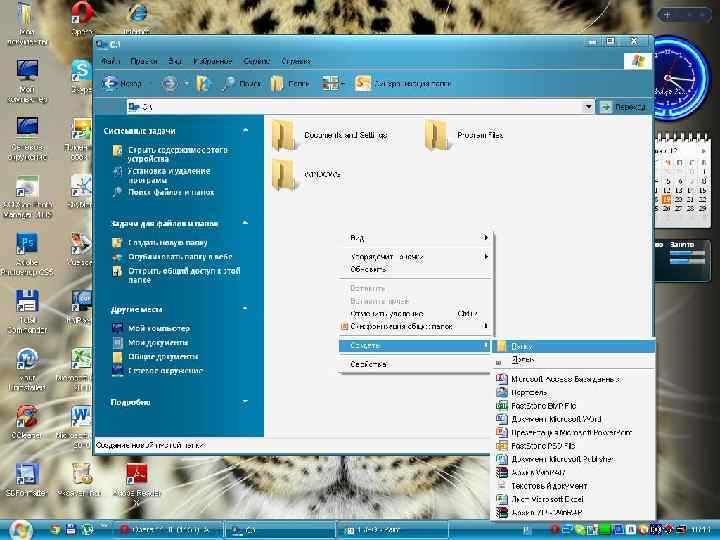Open the Forward button history dropdown arrow

186,84
